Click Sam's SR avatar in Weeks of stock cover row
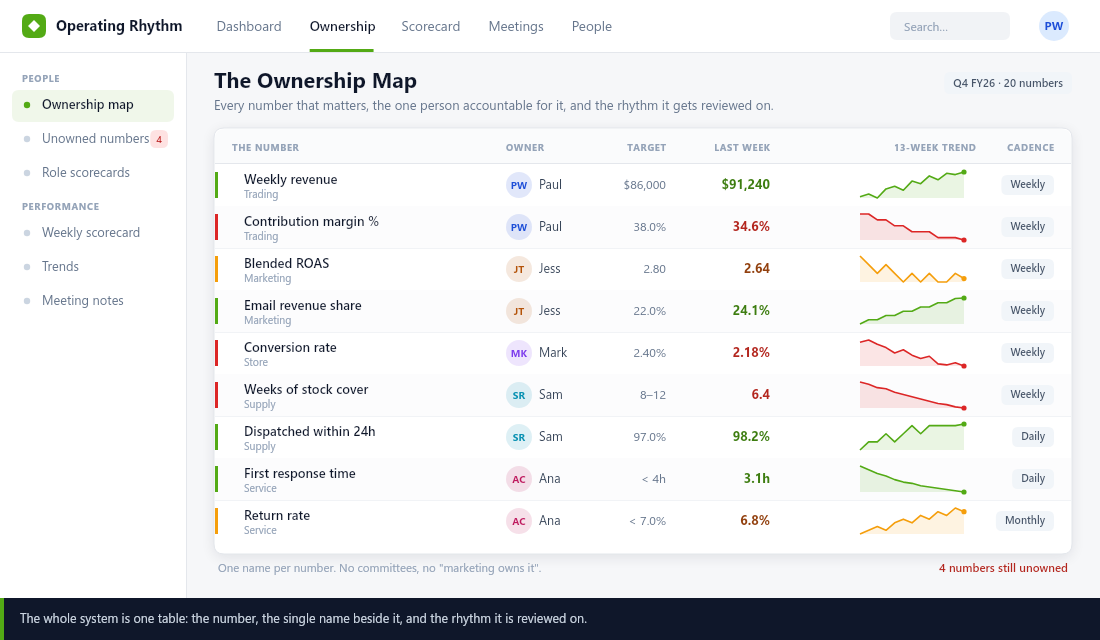Viewport: 1100px width, 640px height. (518, 395)
